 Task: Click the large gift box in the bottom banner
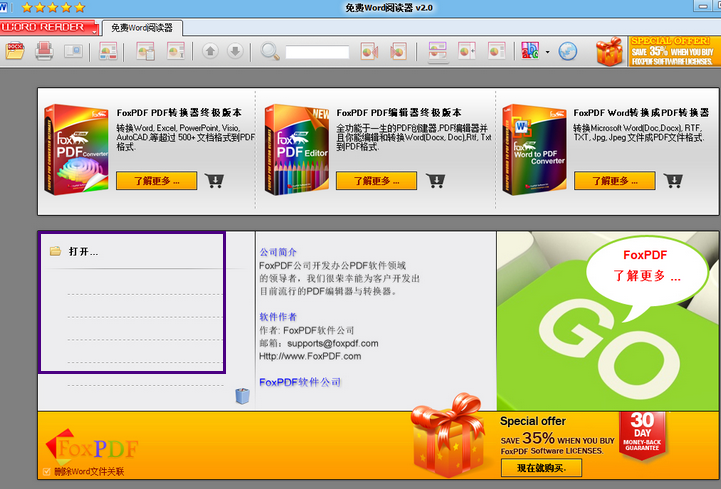(x=448, y=437)
